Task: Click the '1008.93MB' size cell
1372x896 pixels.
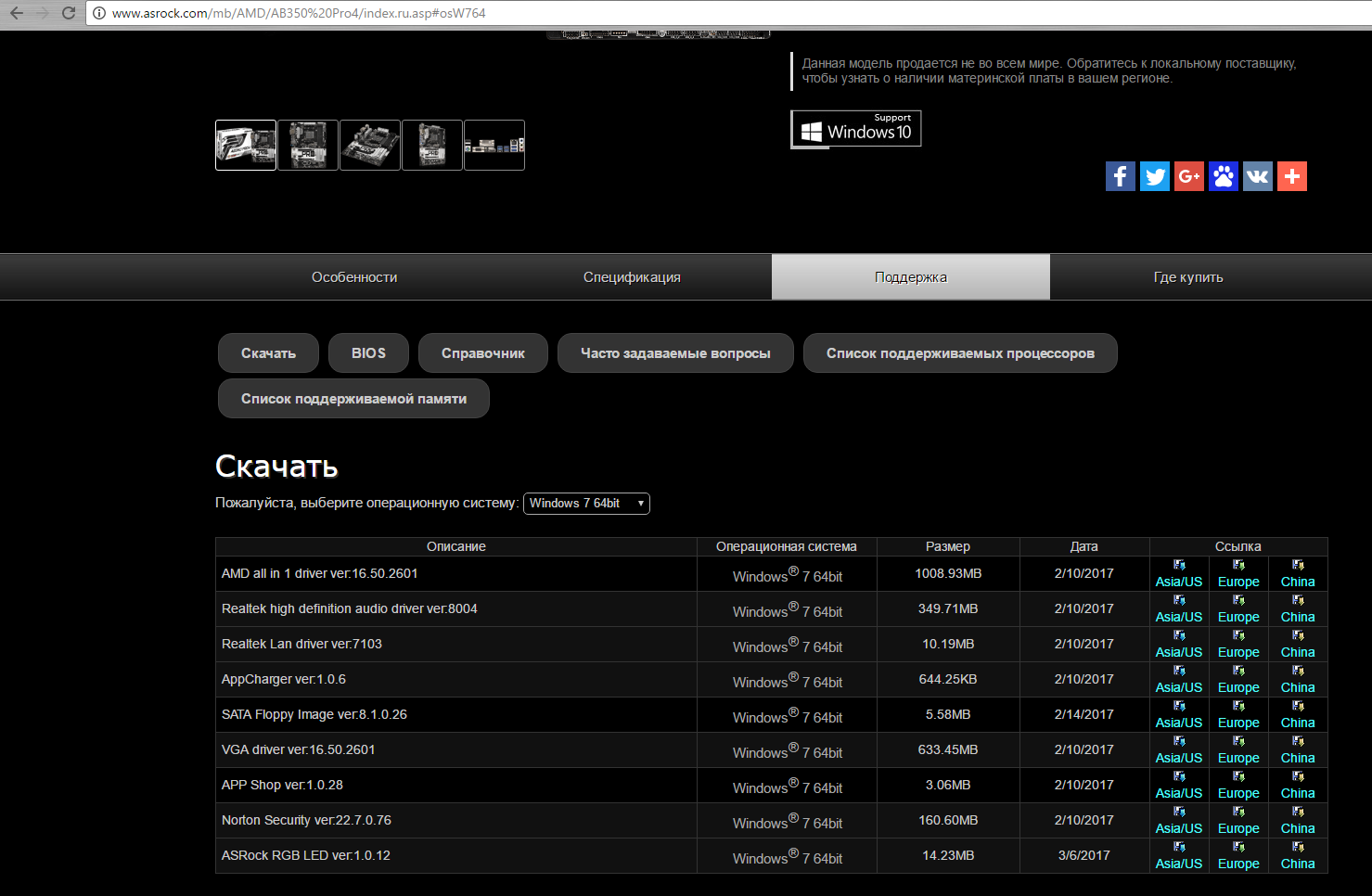Action: pyautogui.click(x=948, y=573)
